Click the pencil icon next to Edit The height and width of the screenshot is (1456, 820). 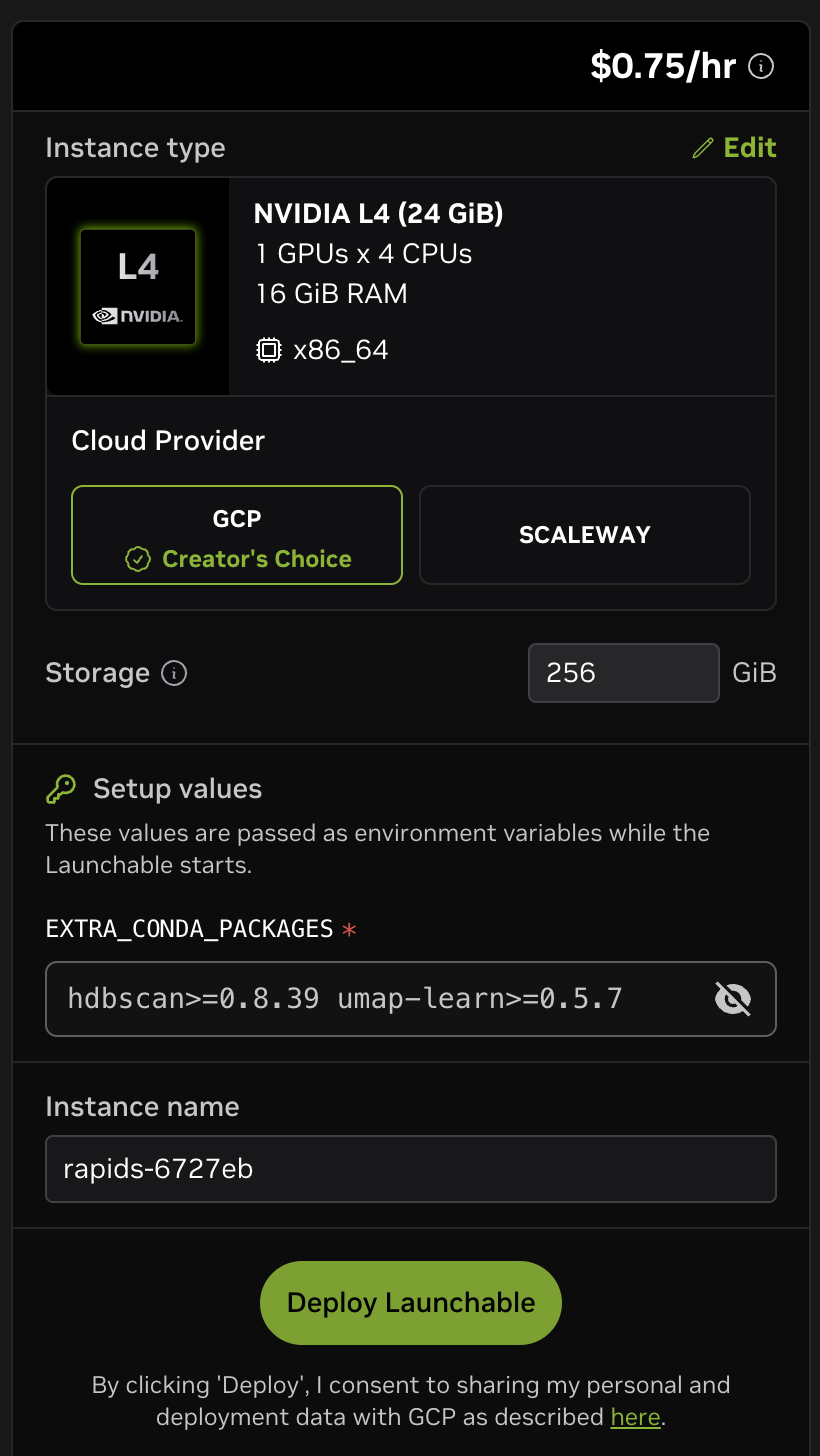pos(703,148)
